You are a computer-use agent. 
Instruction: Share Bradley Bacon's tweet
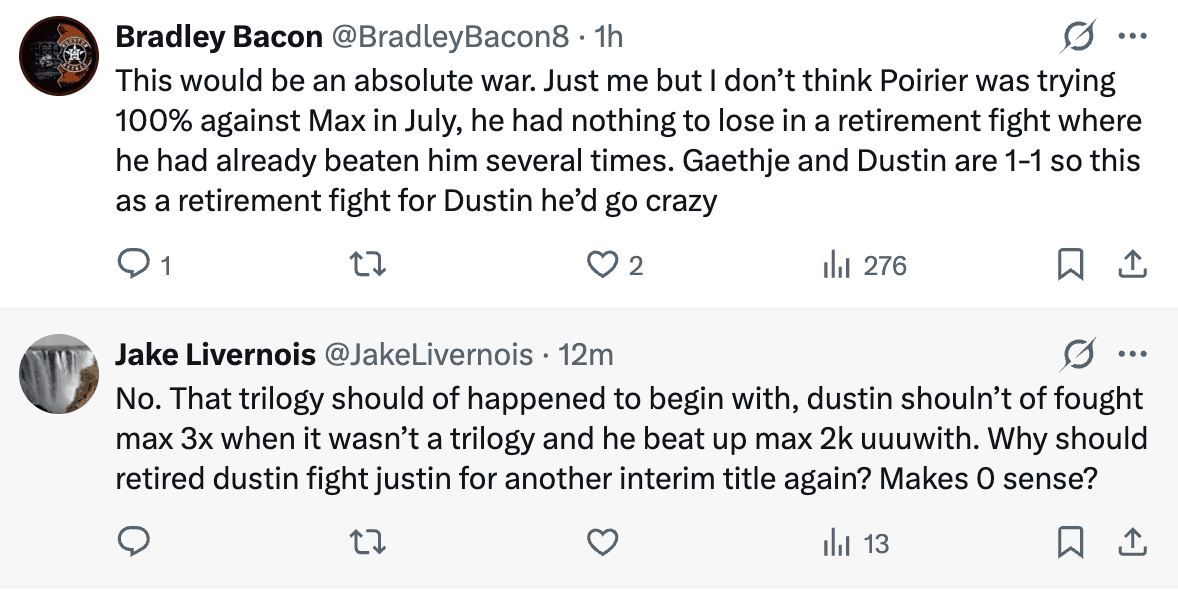coord(1131,265)
